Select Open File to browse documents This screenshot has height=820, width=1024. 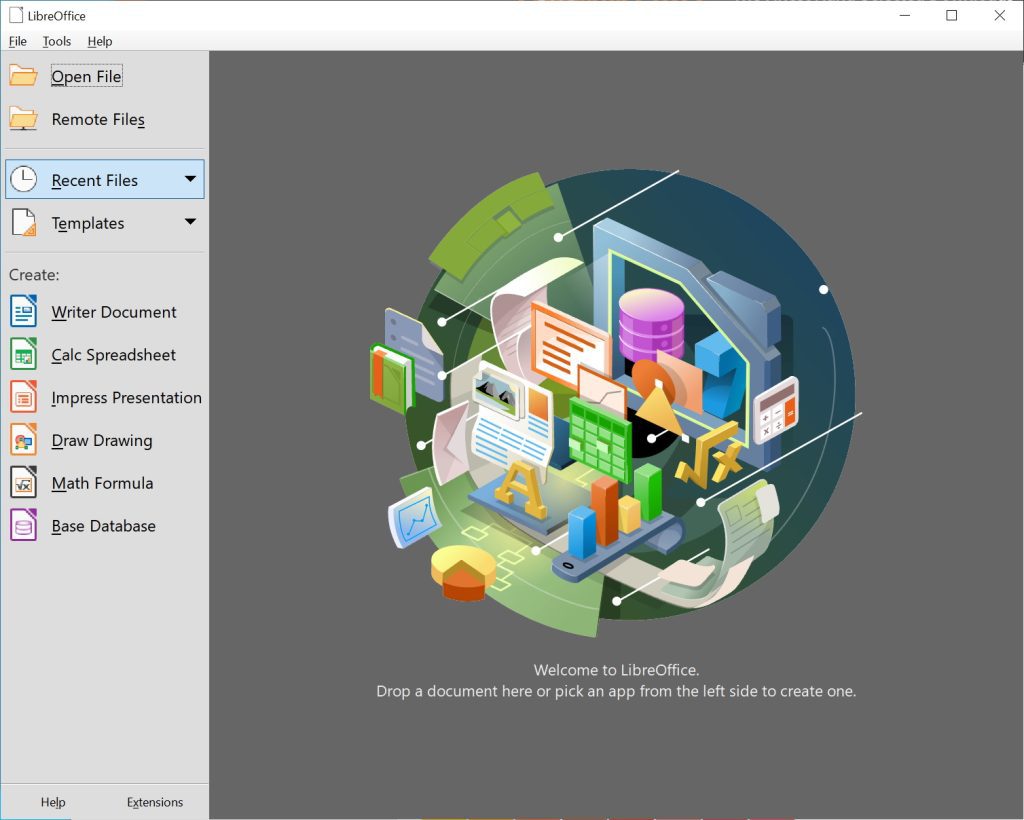coord(87,75)
